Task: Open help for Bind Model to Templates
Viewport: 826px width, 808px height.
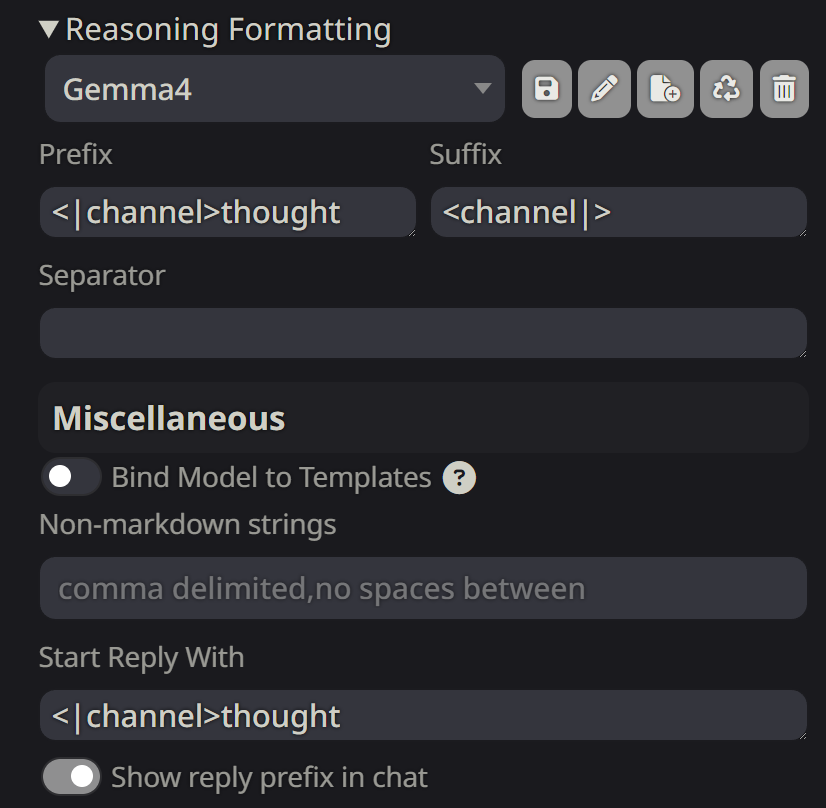Action: tap(459, 478)
